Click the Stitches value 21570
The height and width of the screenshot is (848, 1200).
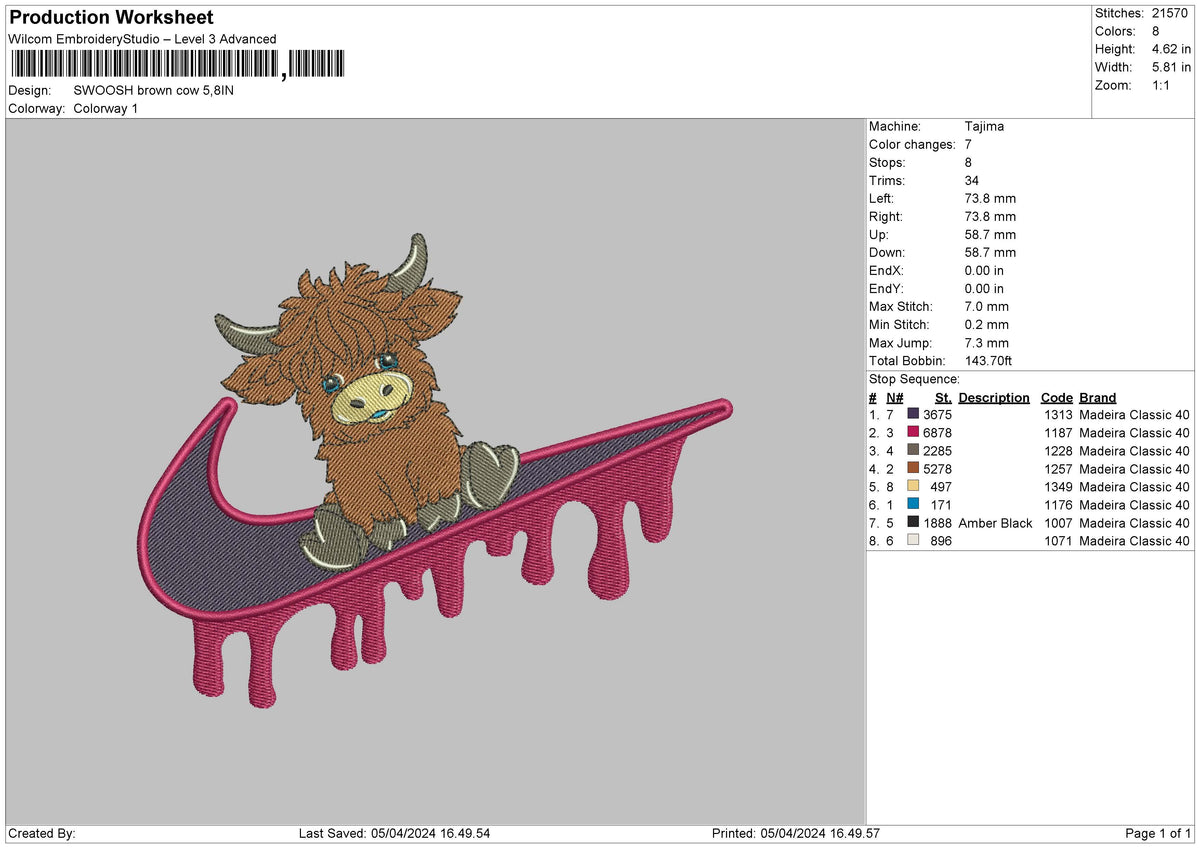1172,13
